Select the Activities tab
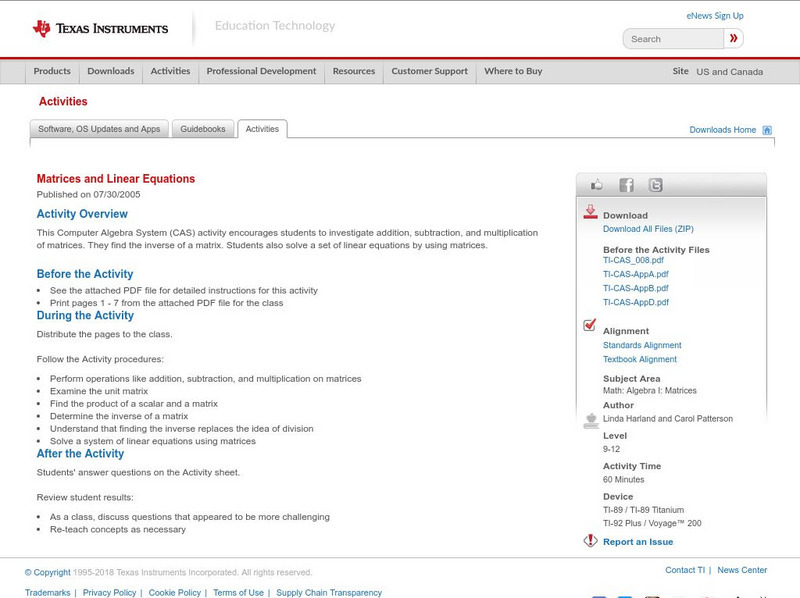 click(262, 129)
